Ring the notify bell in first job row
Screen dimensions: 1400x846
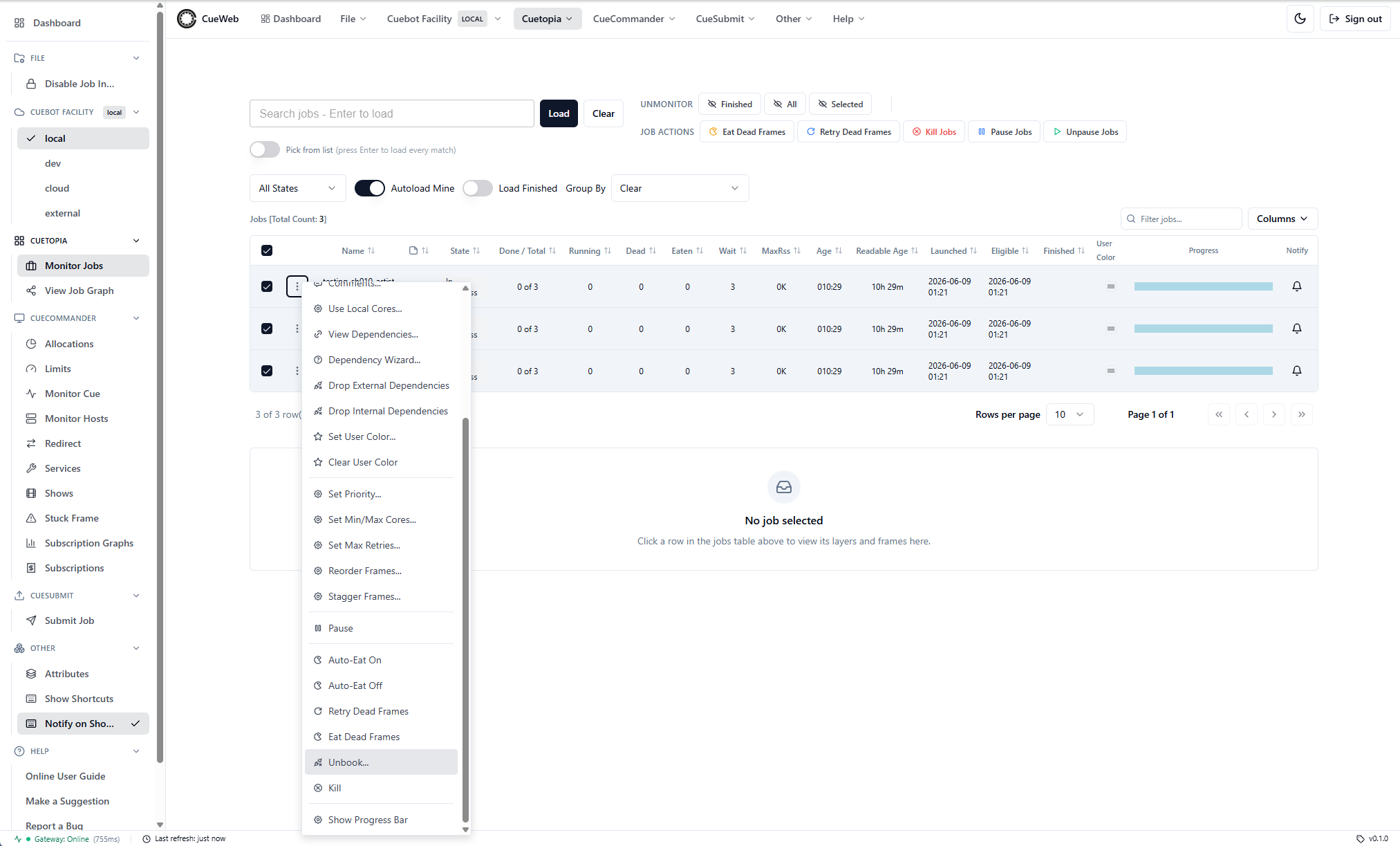tap(1297, 286)
